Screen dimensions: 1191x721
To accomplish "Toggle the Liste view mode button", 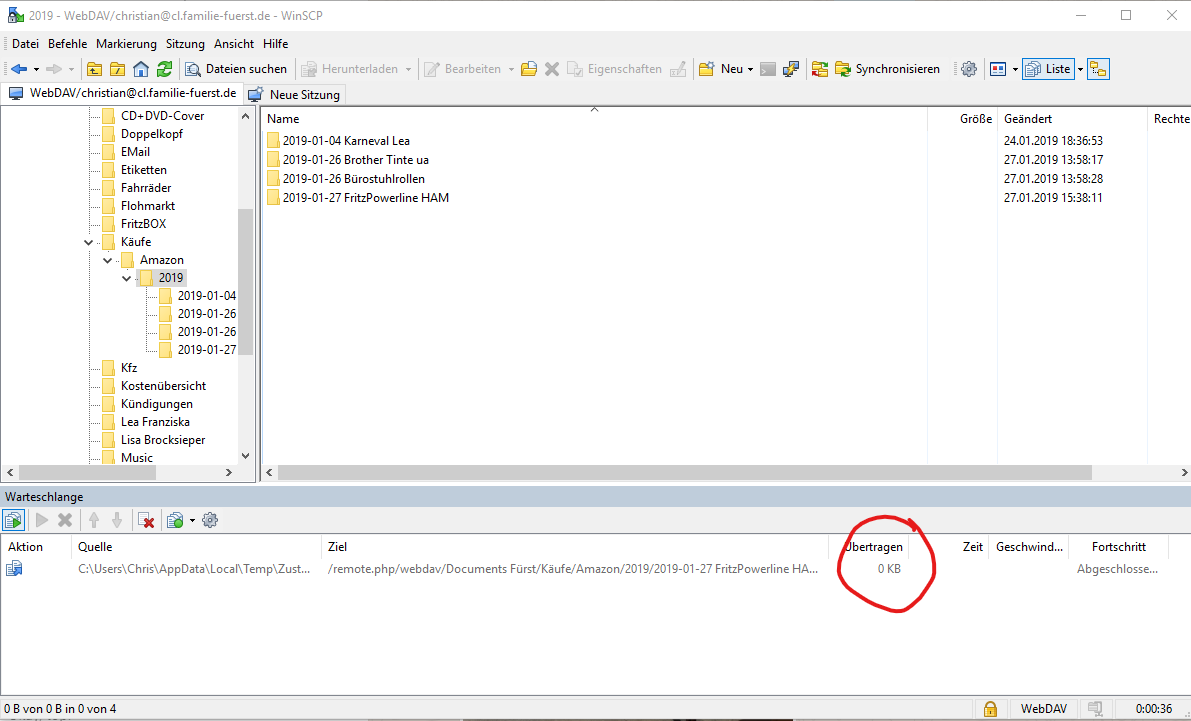I will click(1048, 69).
